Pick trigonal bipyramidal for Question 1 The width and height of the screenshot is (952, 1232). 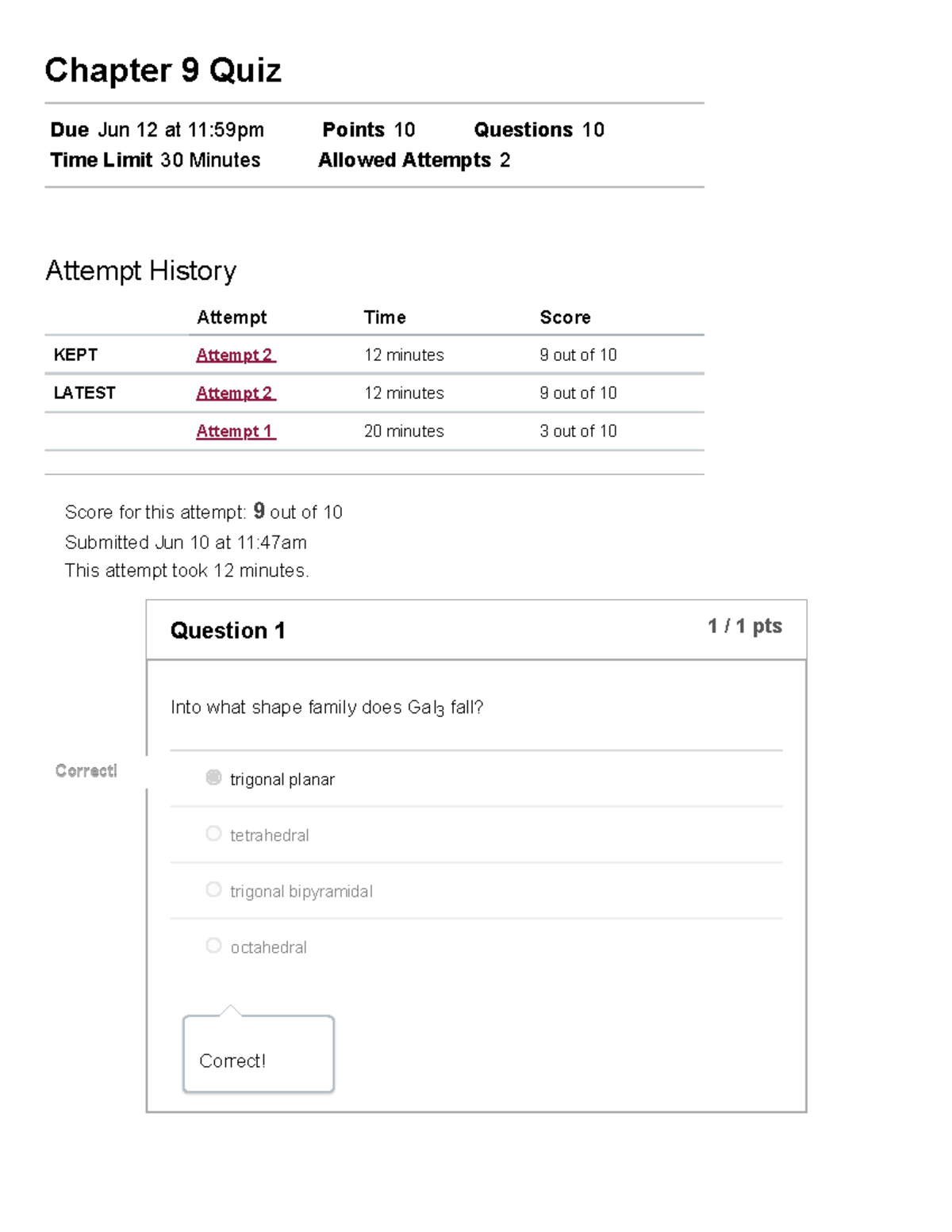pos(213,889)
